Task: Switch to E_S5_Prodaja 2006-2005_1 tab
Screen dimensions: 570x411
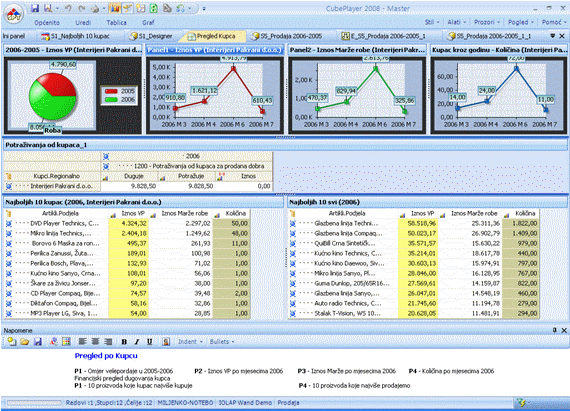Action: [383, 36]
